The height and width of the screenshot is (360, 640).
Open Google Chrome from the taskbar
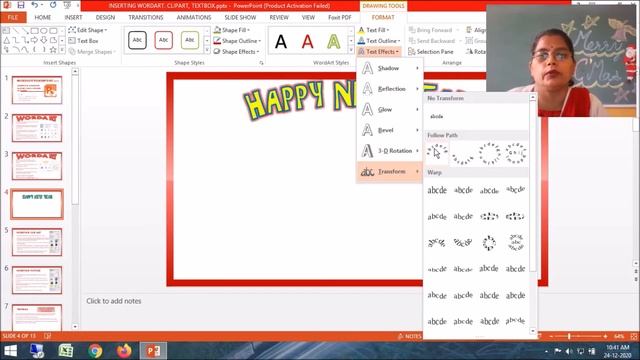tap(95, 351)
